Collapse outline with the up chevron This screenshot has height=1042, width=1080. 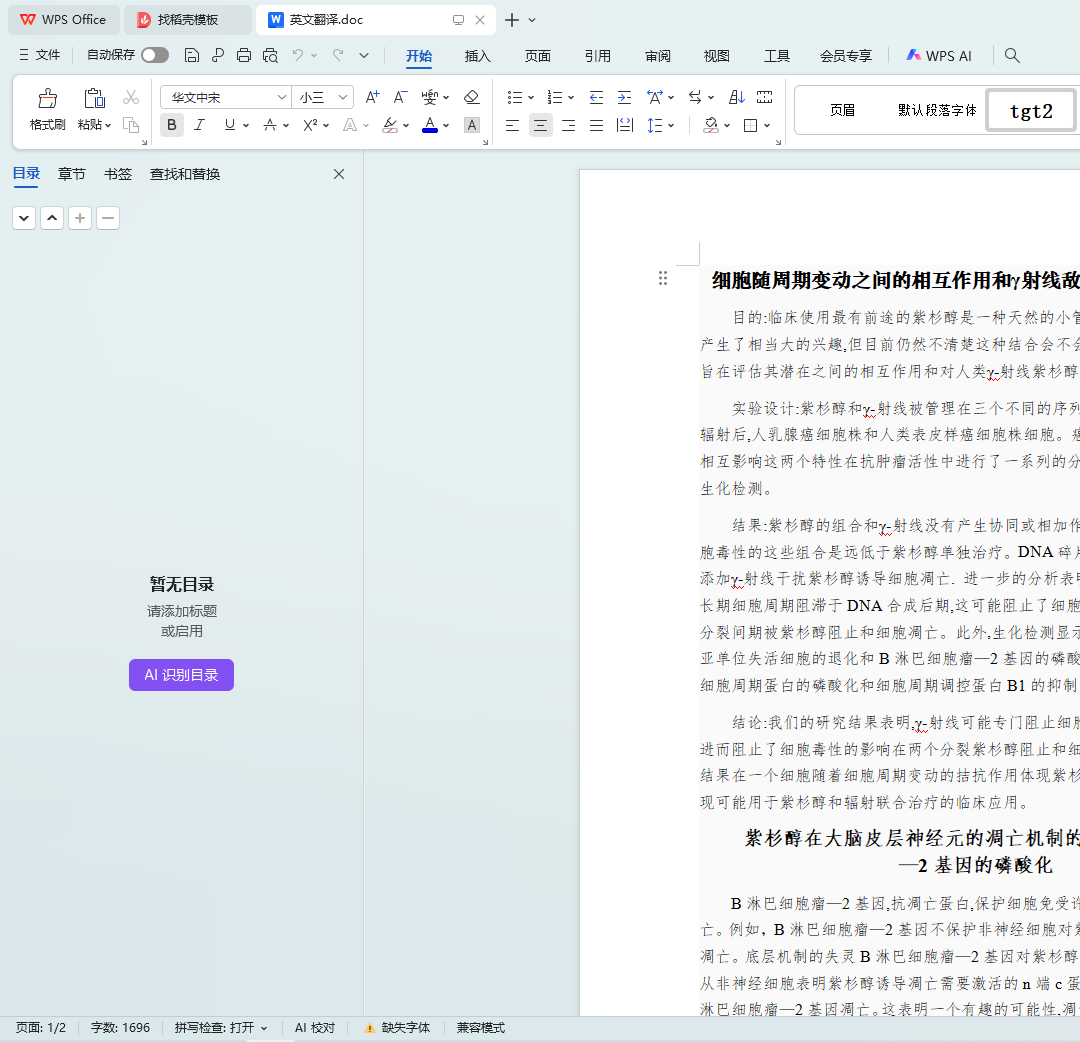coord(52,218)
